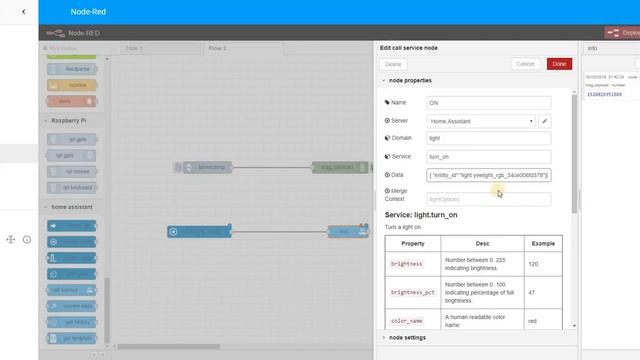Screen dimensions: 640x360
Task: Click the Node-RED logo icon
Action: [55, 33]
